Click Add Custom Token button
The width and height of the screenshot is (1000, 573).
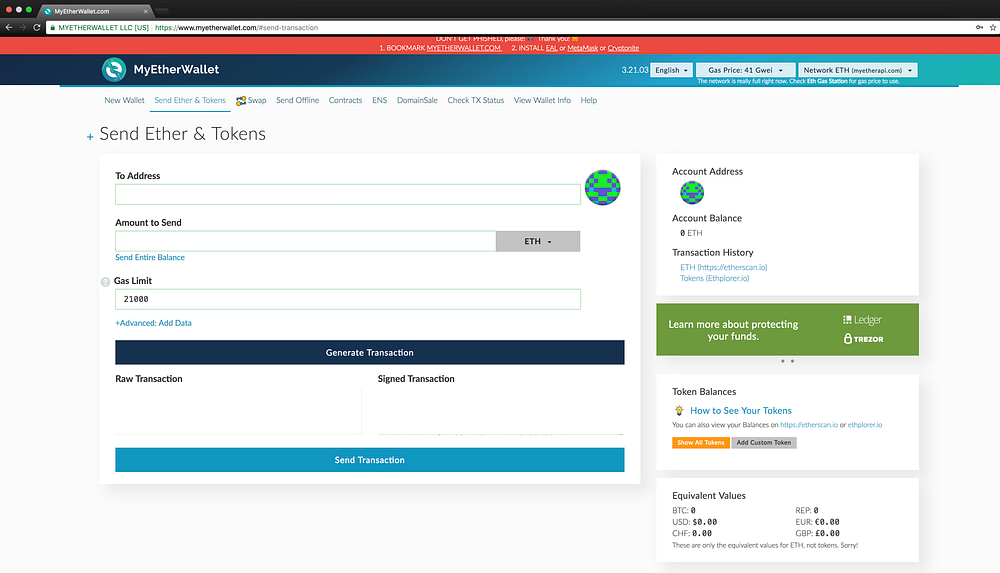click(763, 442)
